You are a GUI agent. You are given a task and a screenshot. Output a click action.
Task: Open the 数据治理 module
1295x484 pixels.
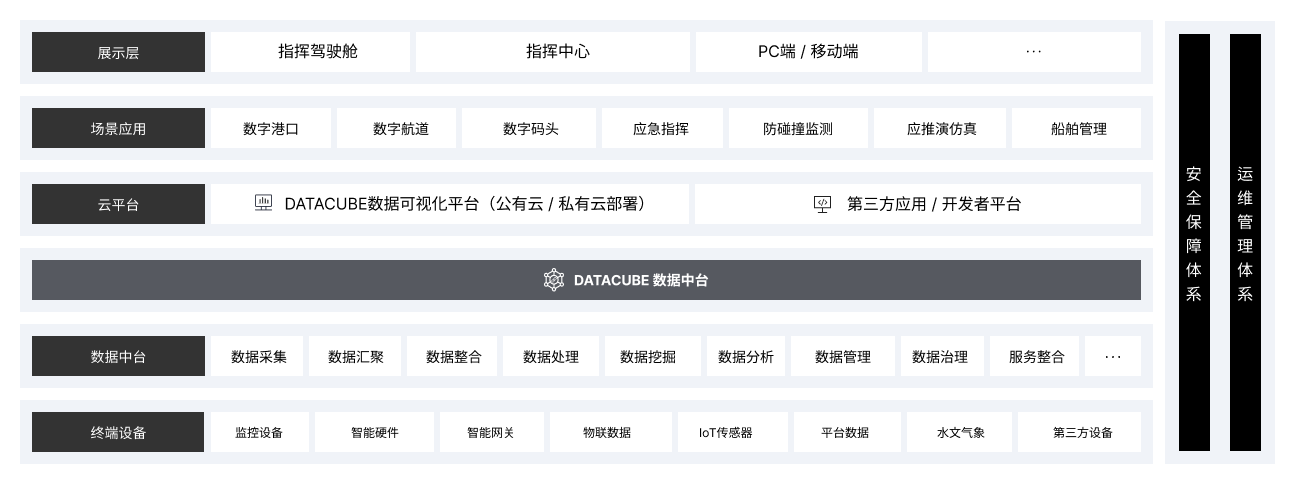tap(940, 356)
